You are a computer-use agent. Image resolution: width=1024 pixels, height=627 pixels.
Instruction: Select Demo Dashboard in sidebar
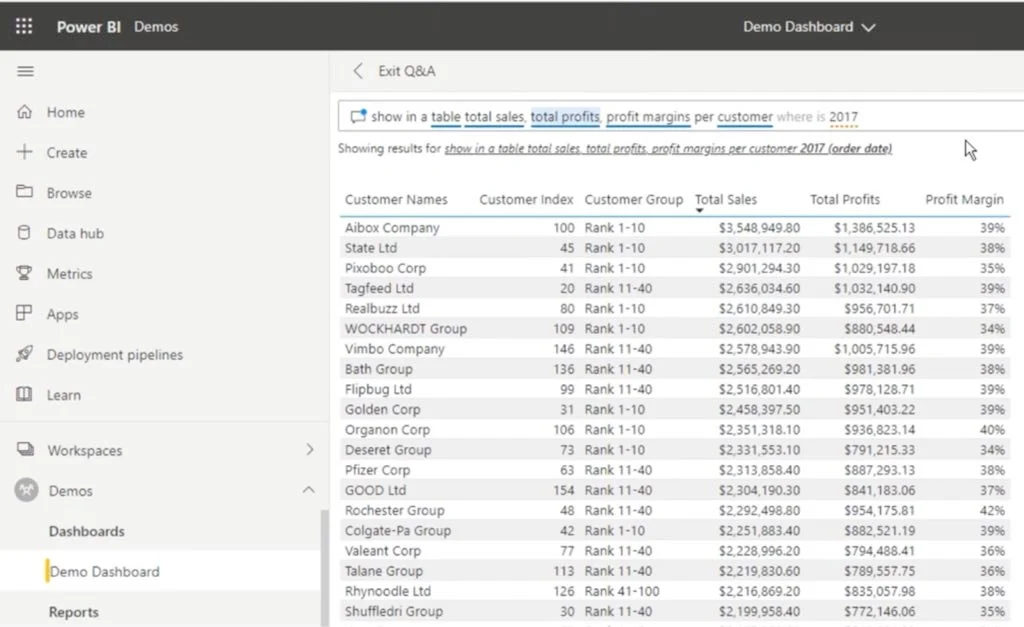tap(104, 572)
